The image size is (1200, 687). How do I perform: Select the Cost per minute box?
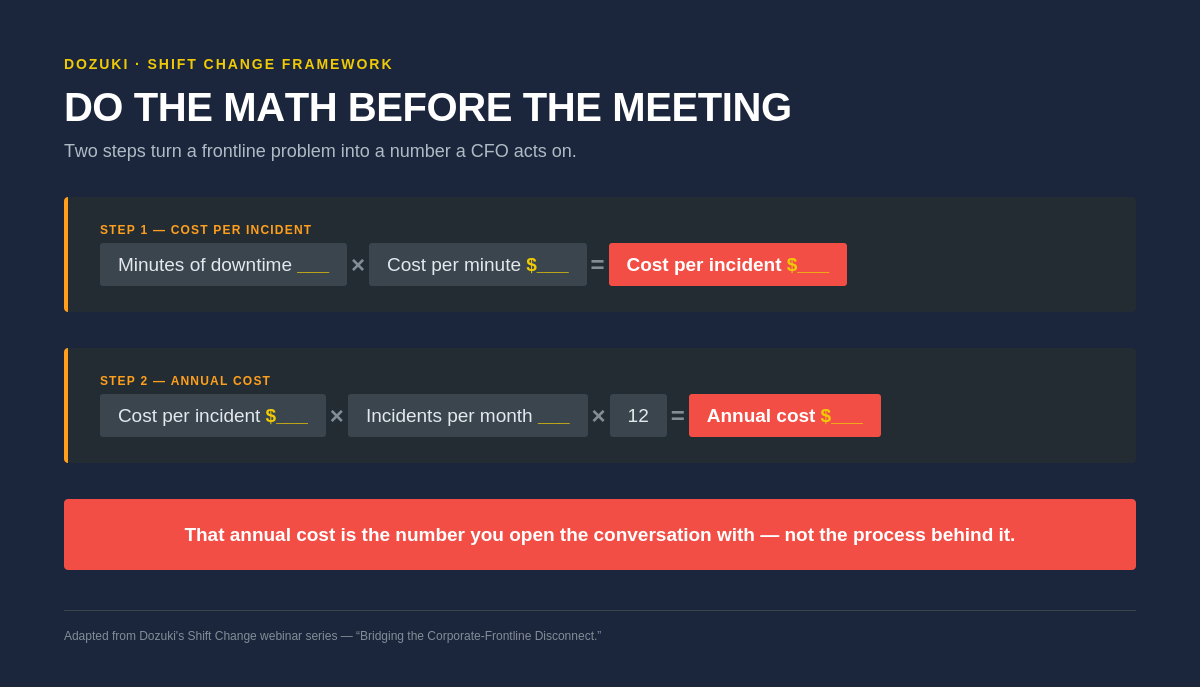[x=478, y=265]
